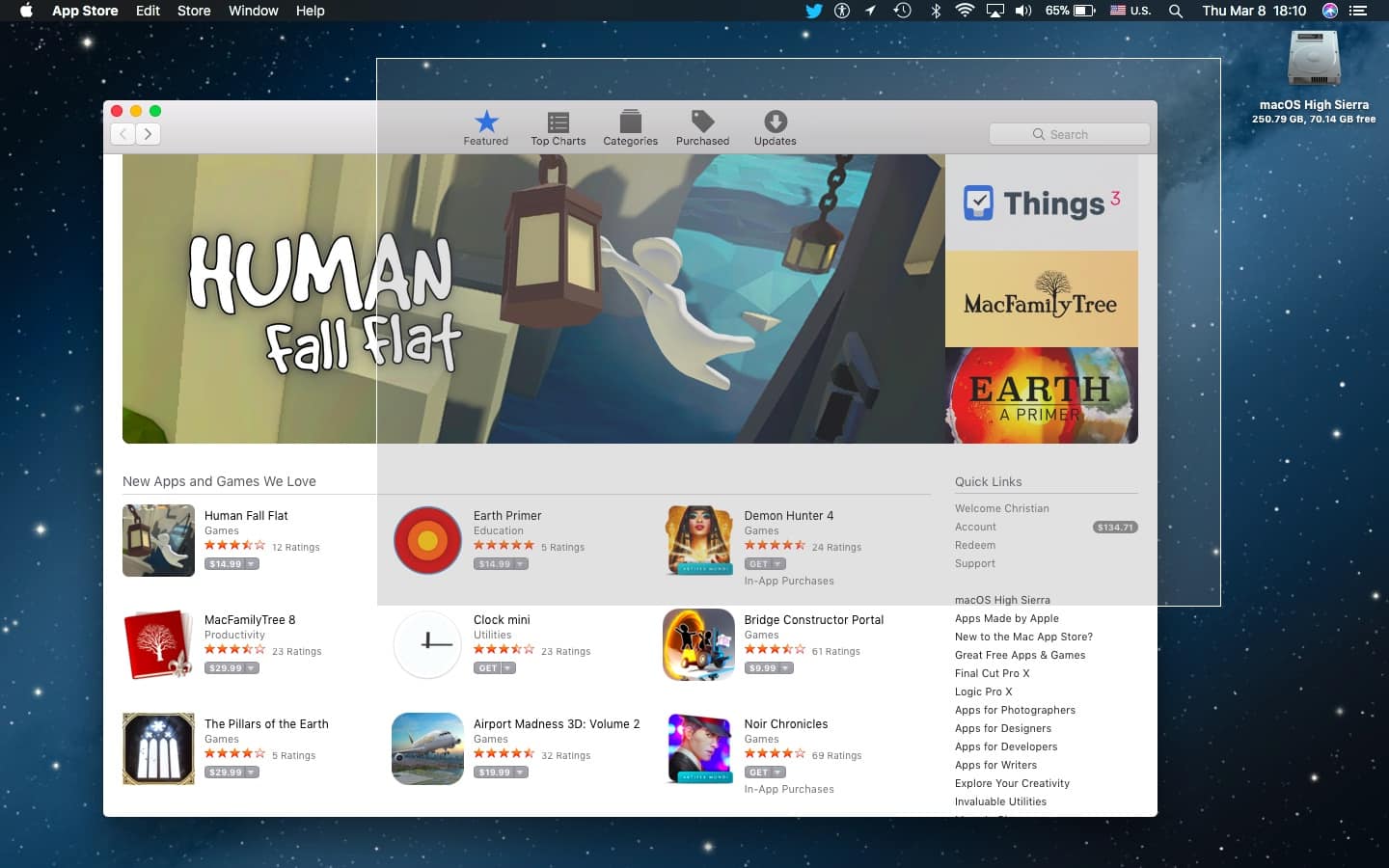Open the MacFamilyTree promo tile
Screen dimensions: 1389x868
coord(1042,299)
